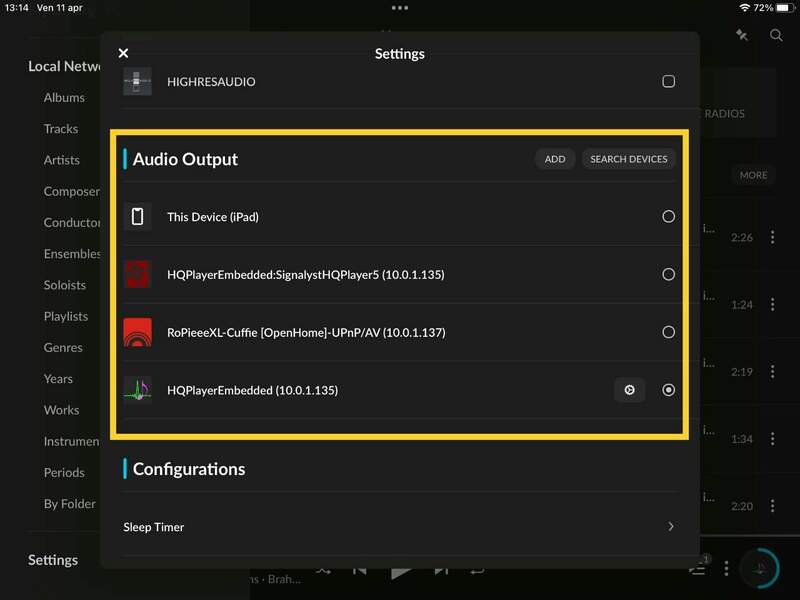The width and height of the screenshot is (800, 600).
Task: Click the RoPieeeXL-Cuffie [OpenHome]-UPnP/AV label
Action: tap(306, 333)
